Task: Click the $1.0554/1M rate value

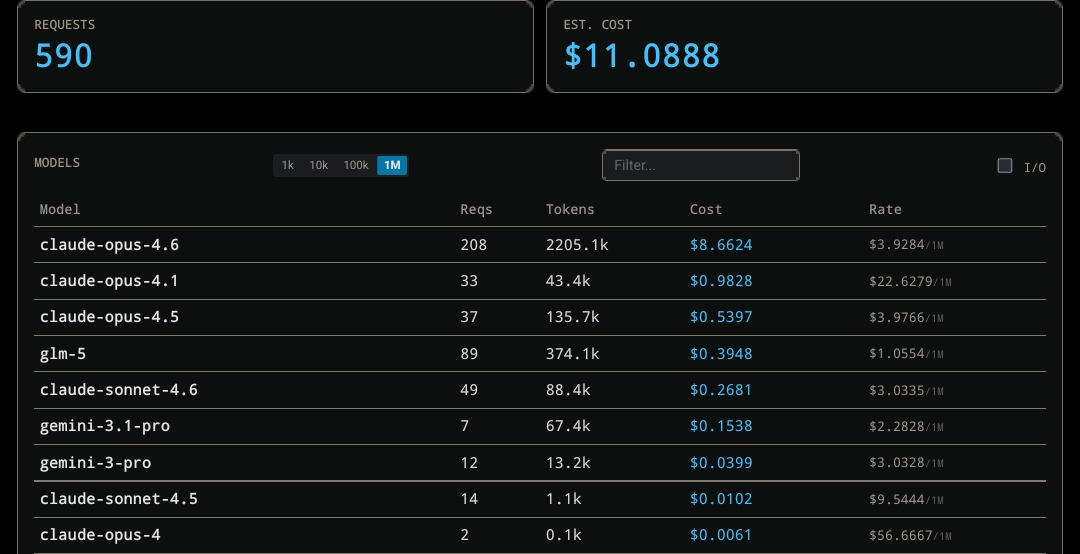Action: pos(906,354)
